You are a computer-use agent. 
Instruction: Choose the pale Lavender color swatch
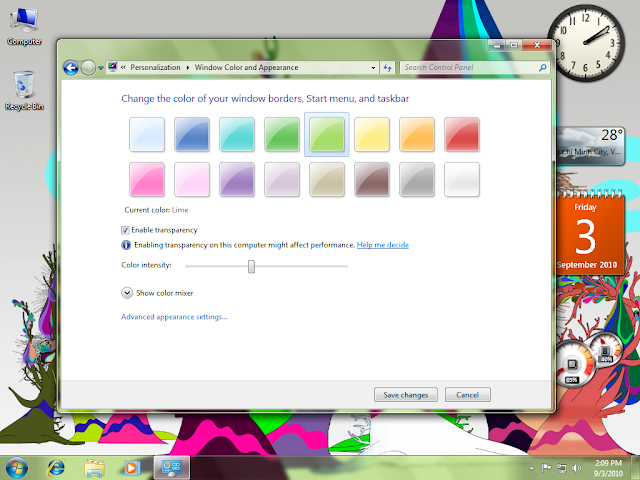[282, 179]
